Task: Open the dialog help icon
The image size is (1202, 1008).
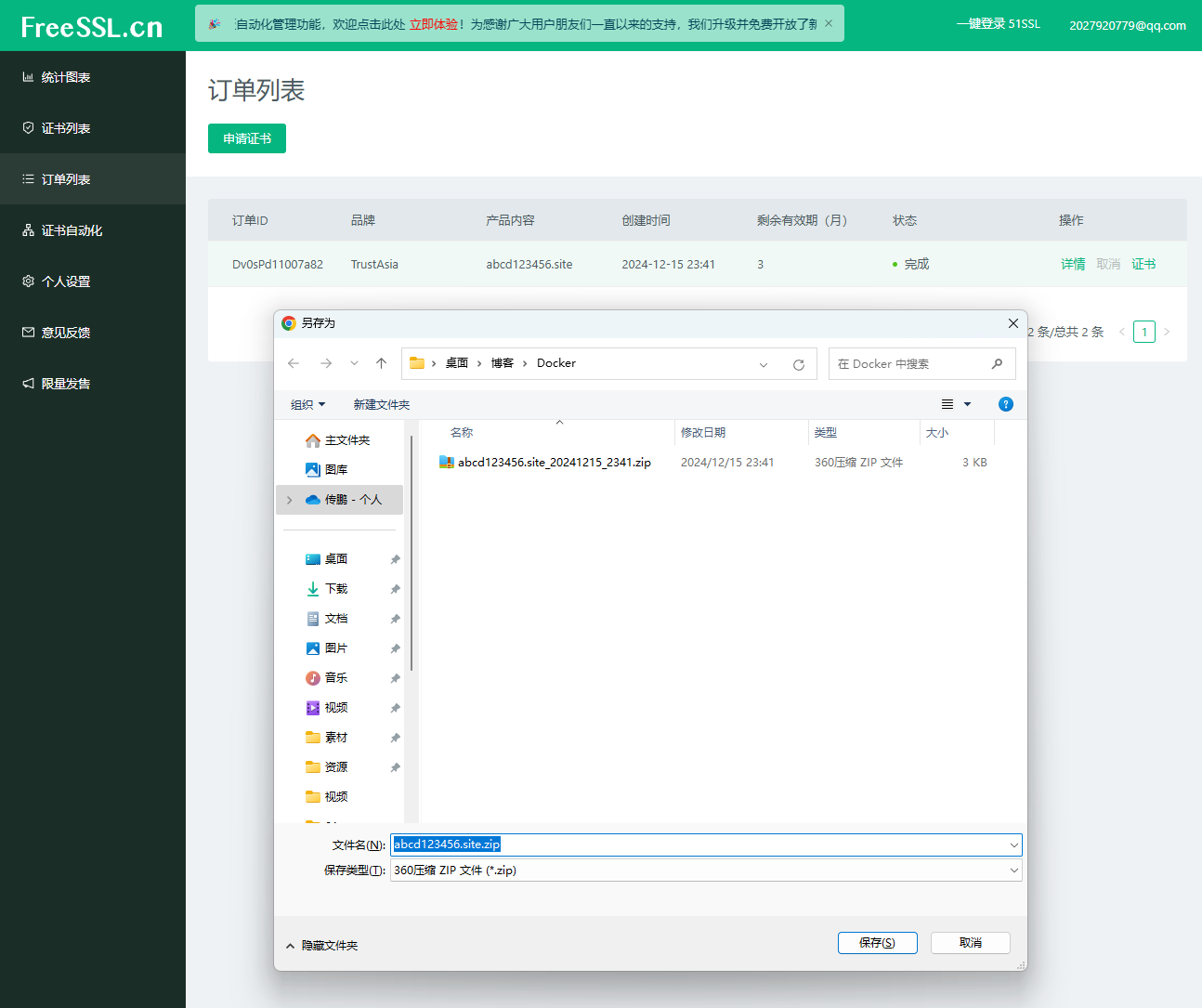Action: click(x=1005, y=404)
